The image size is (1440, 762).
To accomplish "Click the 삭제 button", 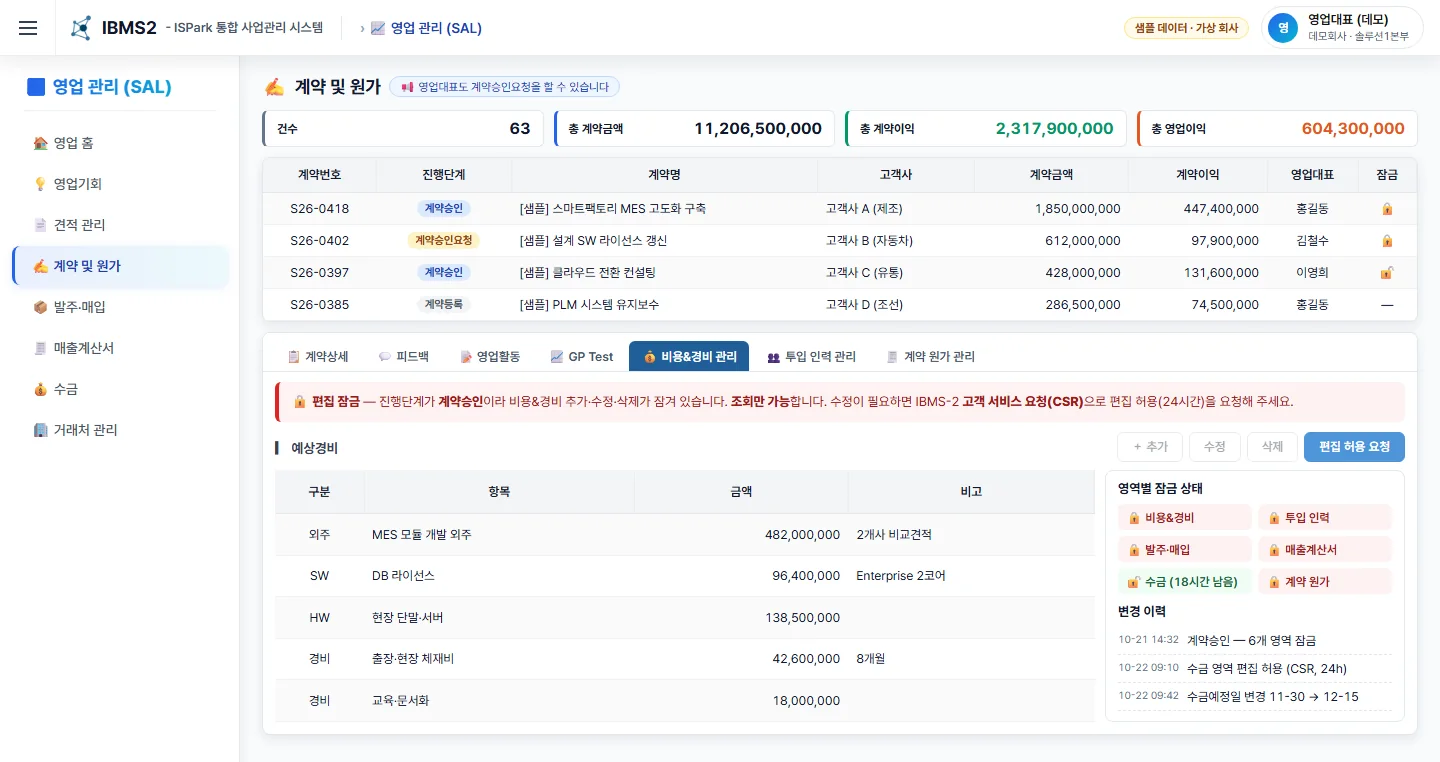I will pos(1272,447).
